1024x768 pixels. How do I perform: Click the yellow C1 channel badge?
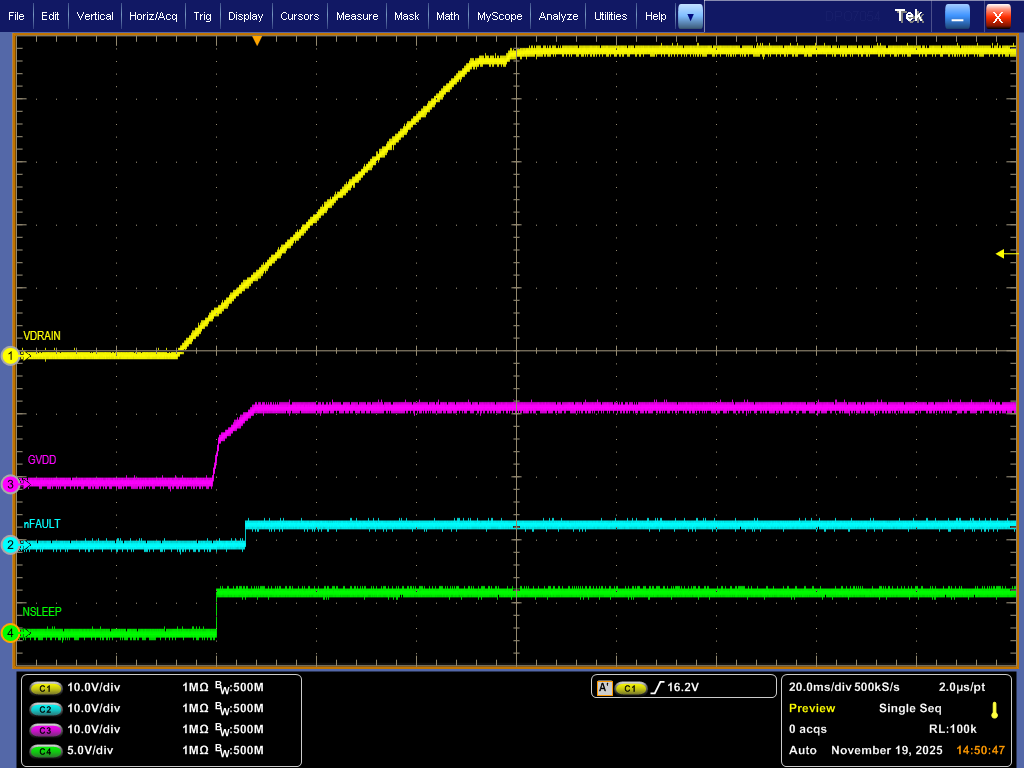pos(45,688)
